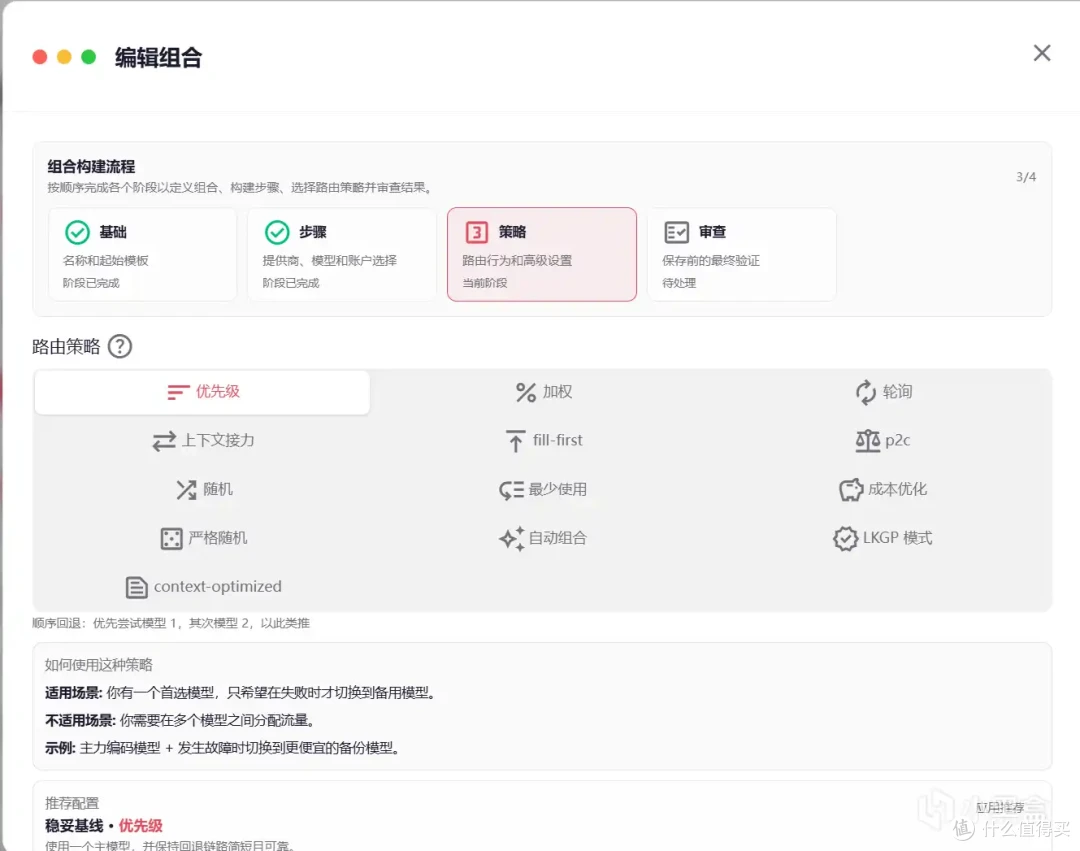The width and height of the screenshot is (1080, 851).
Task: Click the 应用推荐 button
Action: [x=1000, y=807]
